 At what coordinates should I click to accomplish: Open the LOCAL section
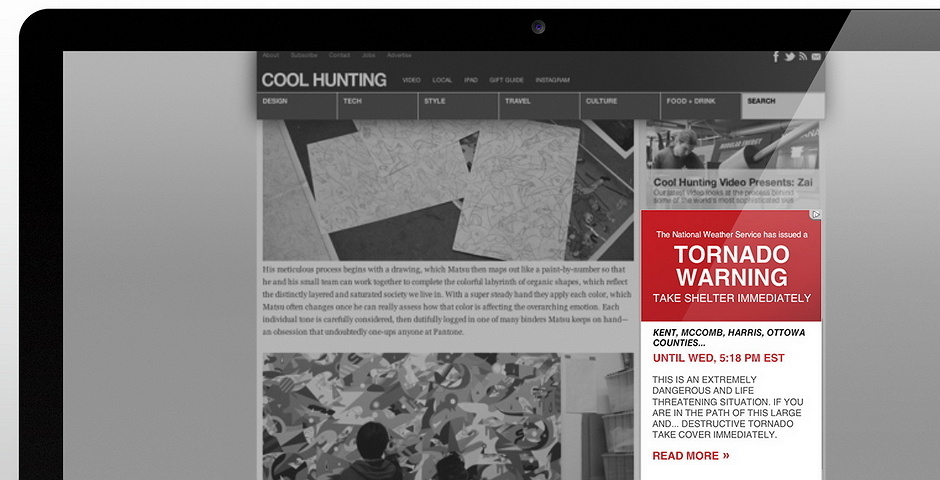point(442,80)
